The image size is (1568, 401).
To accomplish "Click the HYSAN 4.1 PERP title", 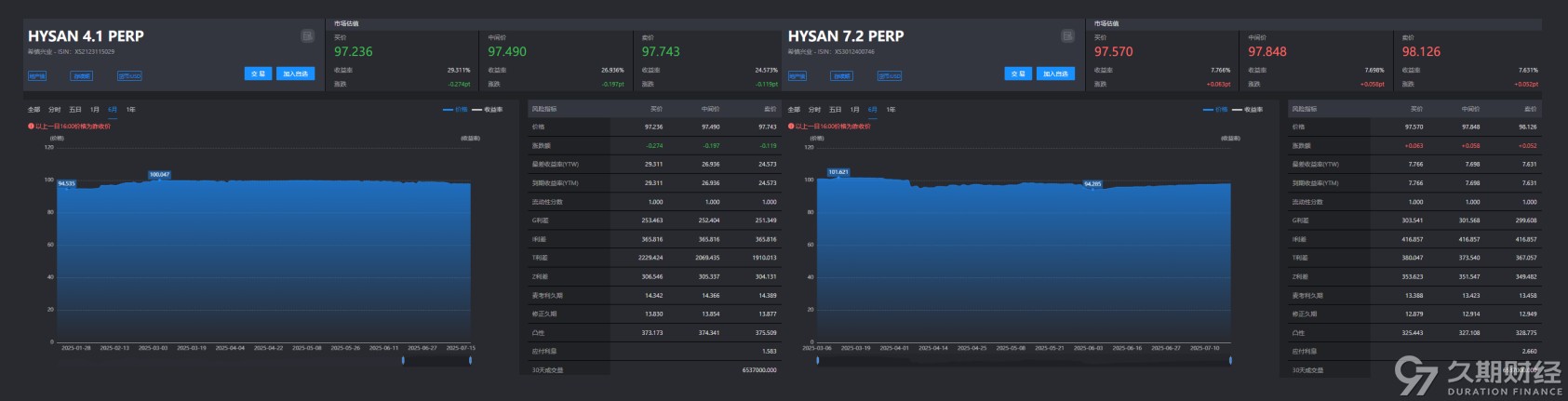I will 86,35.
